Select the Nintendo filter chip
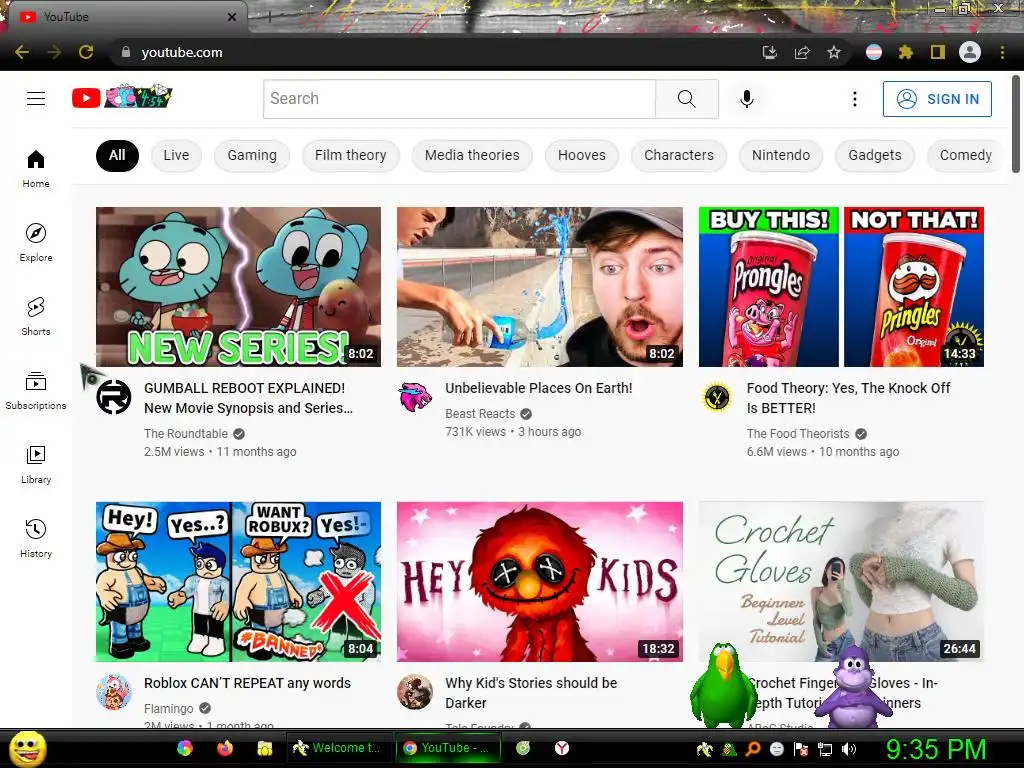1024x768 pixels. 781,155
